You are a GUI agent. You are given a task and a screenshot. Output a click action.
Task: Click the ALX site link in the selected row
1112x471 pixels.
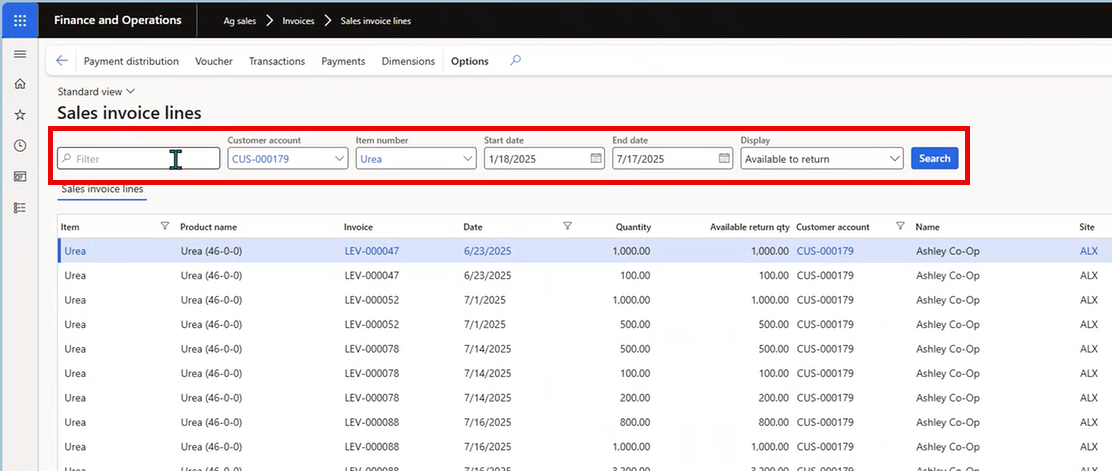pyautogui.click(x=1089, y=251)
